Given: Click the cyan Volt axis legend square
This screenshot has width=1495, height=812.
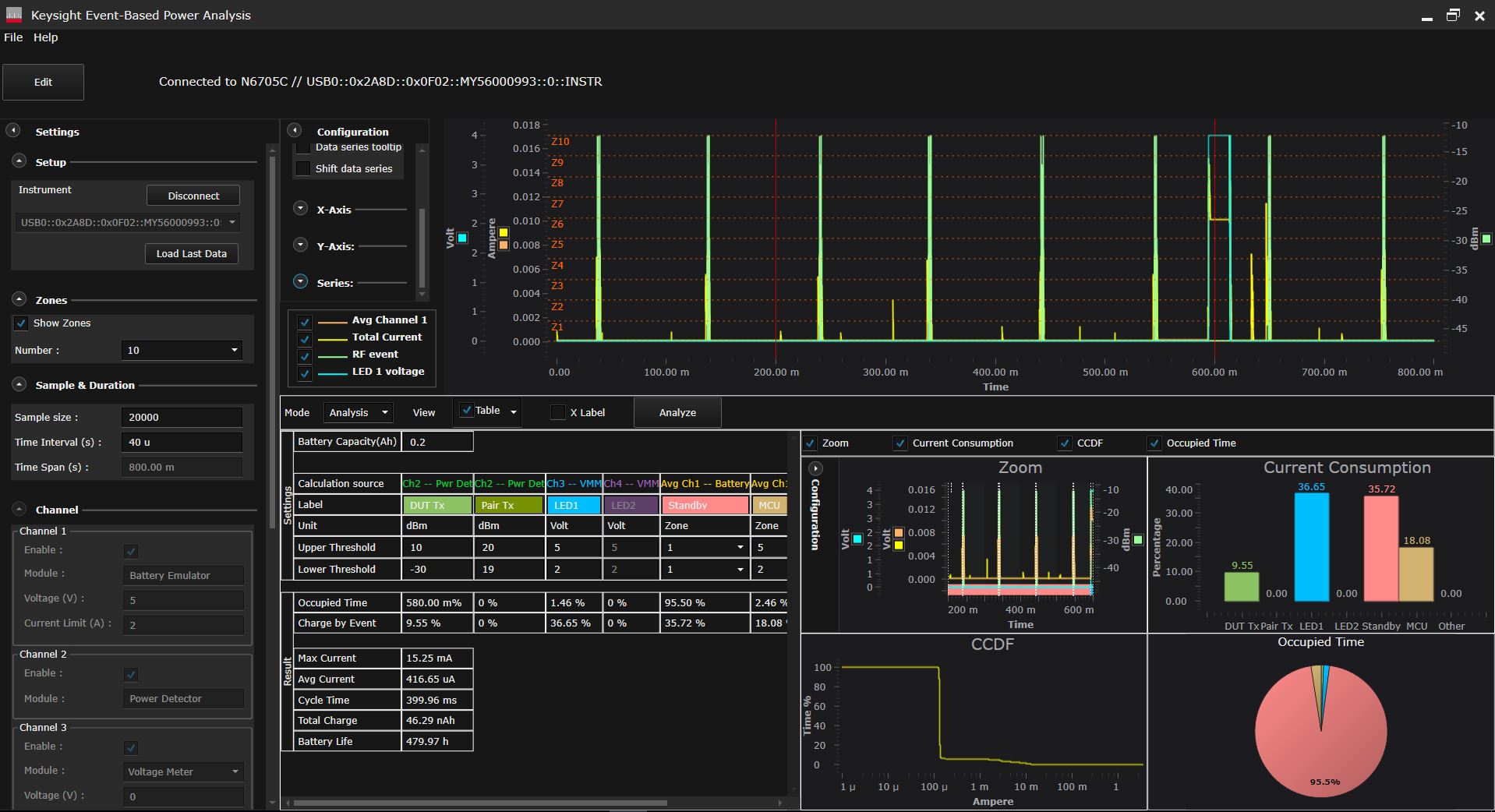Looking at the screenshot, I should coord(462,238).
